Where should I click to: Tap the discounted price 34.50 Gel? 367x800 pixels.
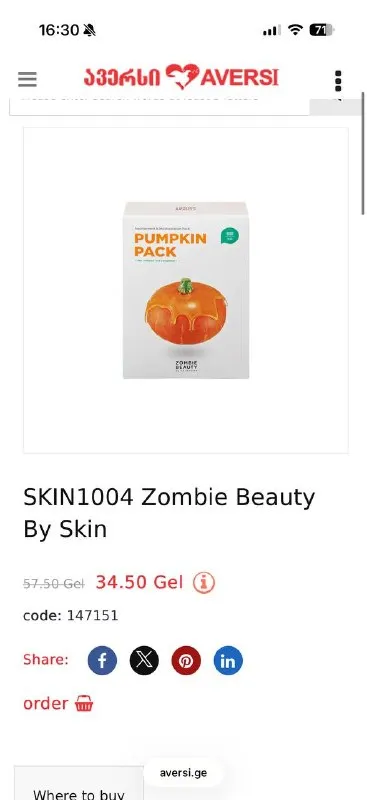tap(139, 582)
